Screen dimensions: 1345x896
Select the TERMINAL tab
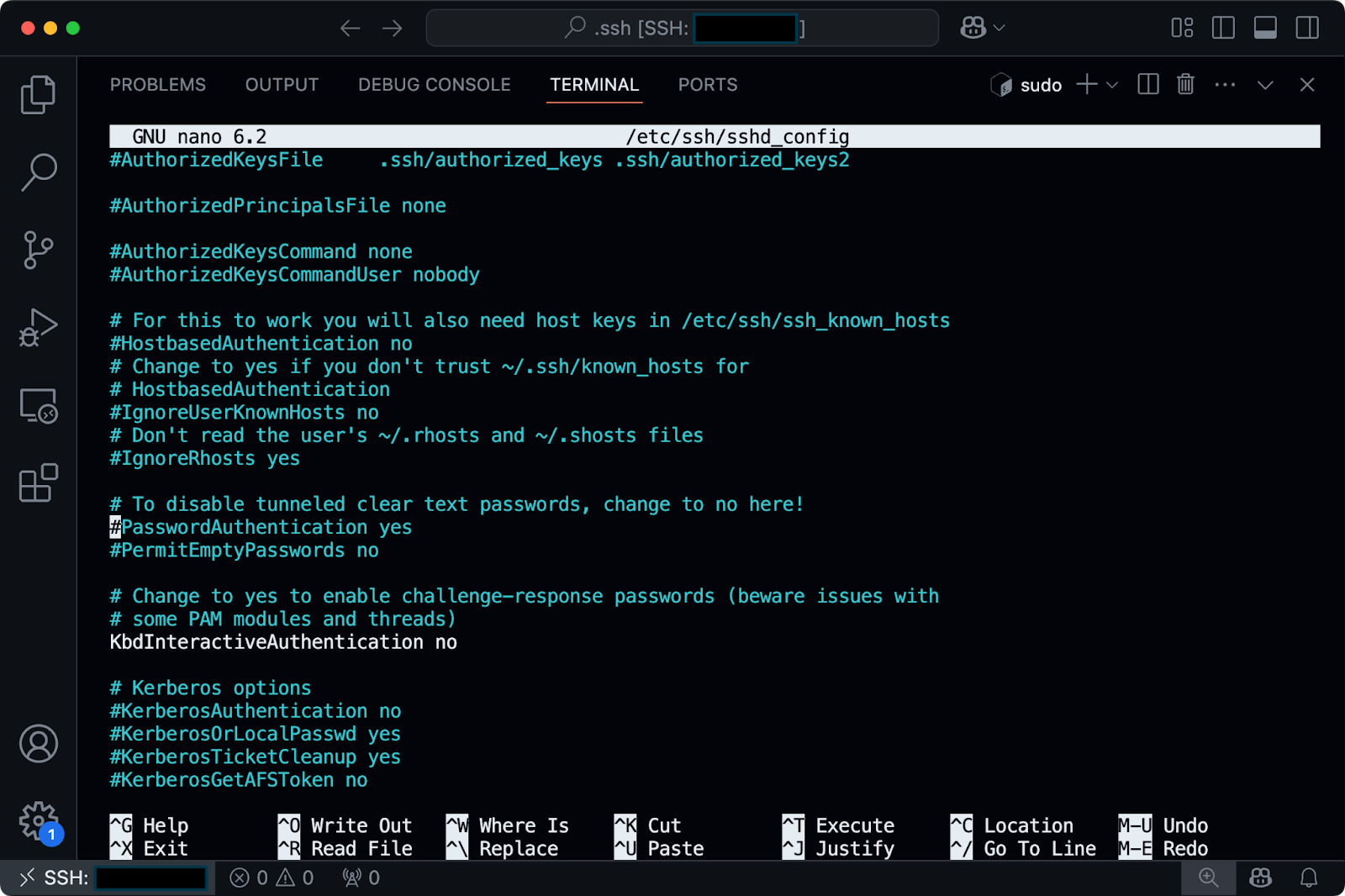594,85
